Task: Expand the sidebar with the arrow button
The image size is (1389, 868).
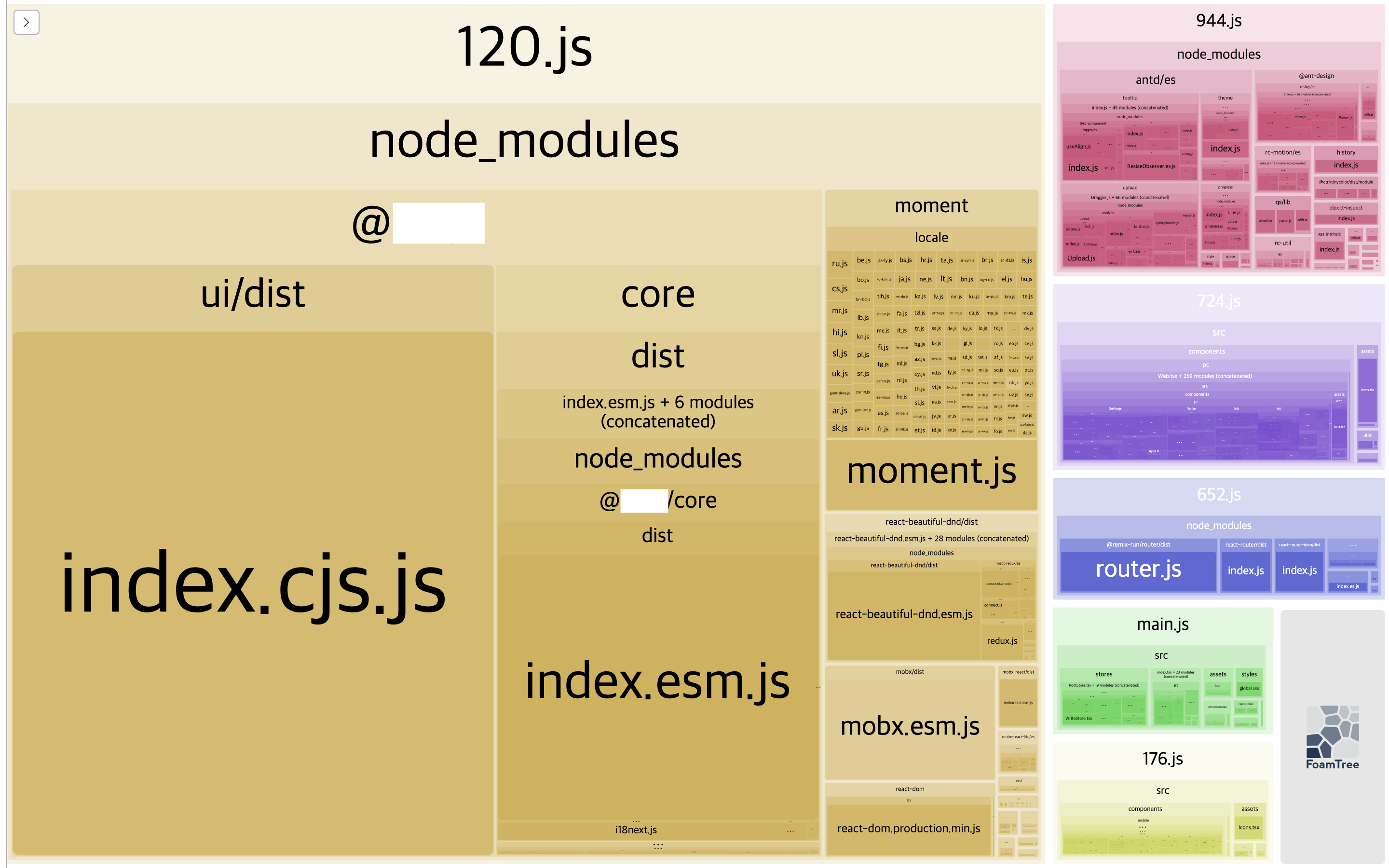Action: tap(27, 22)
